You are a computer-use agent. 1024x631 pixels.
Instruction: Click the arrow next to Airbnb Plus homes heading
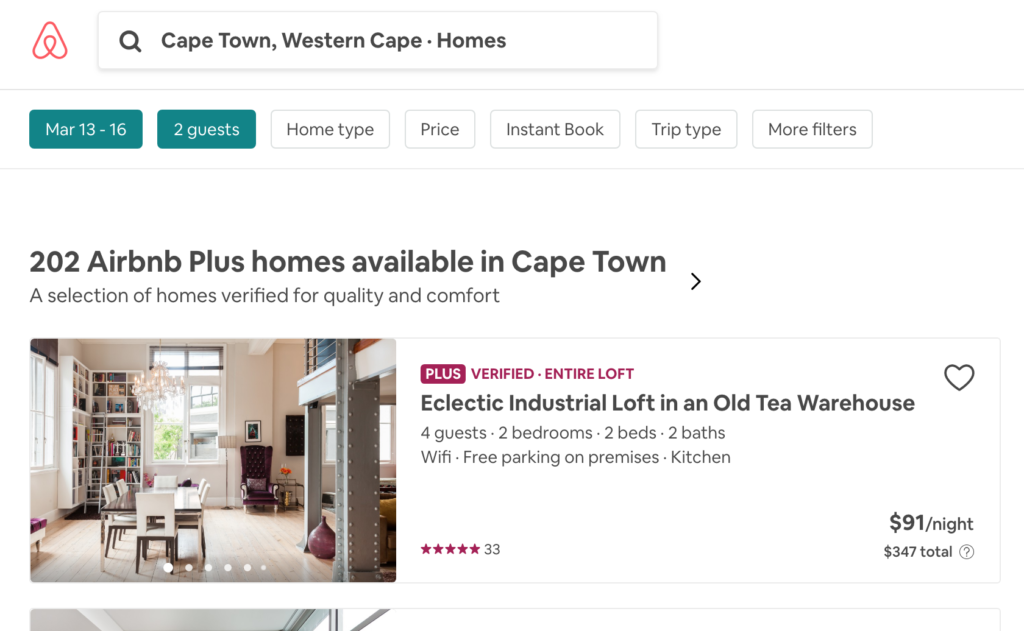tap(696, 282)
